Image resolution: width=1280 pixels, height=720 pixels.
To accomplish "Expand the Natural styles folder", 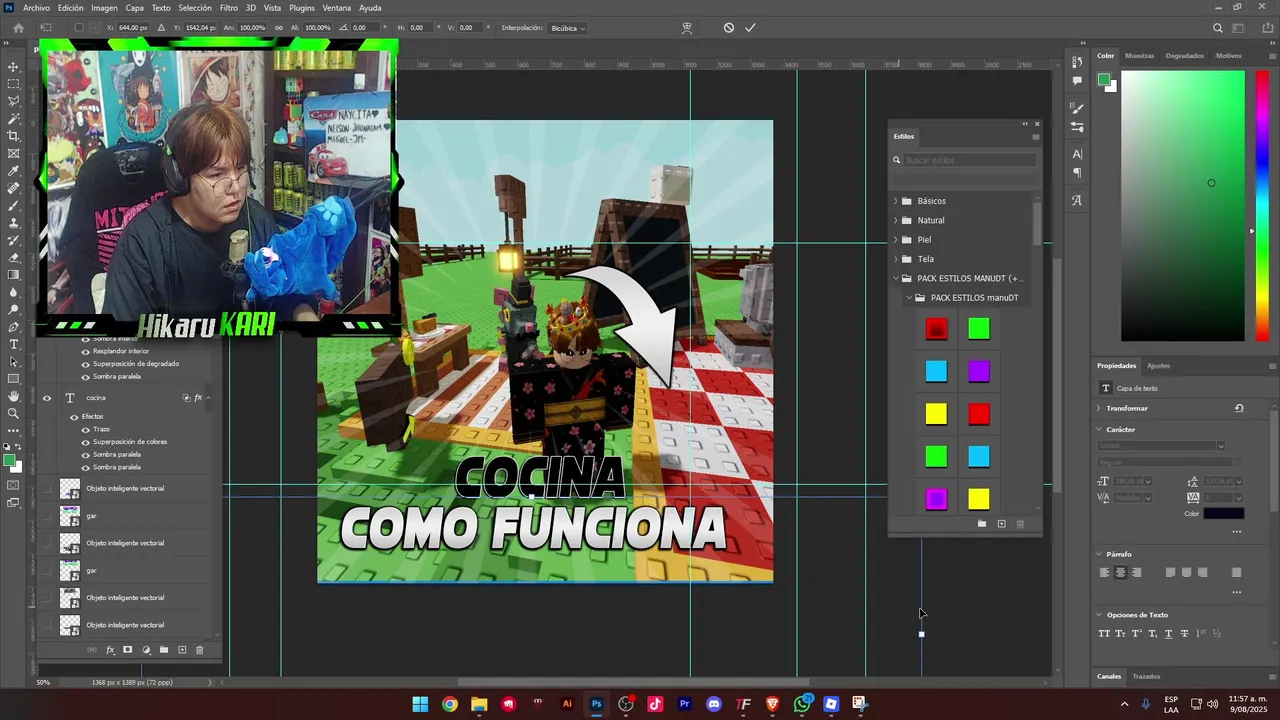I will pos(895,220).
